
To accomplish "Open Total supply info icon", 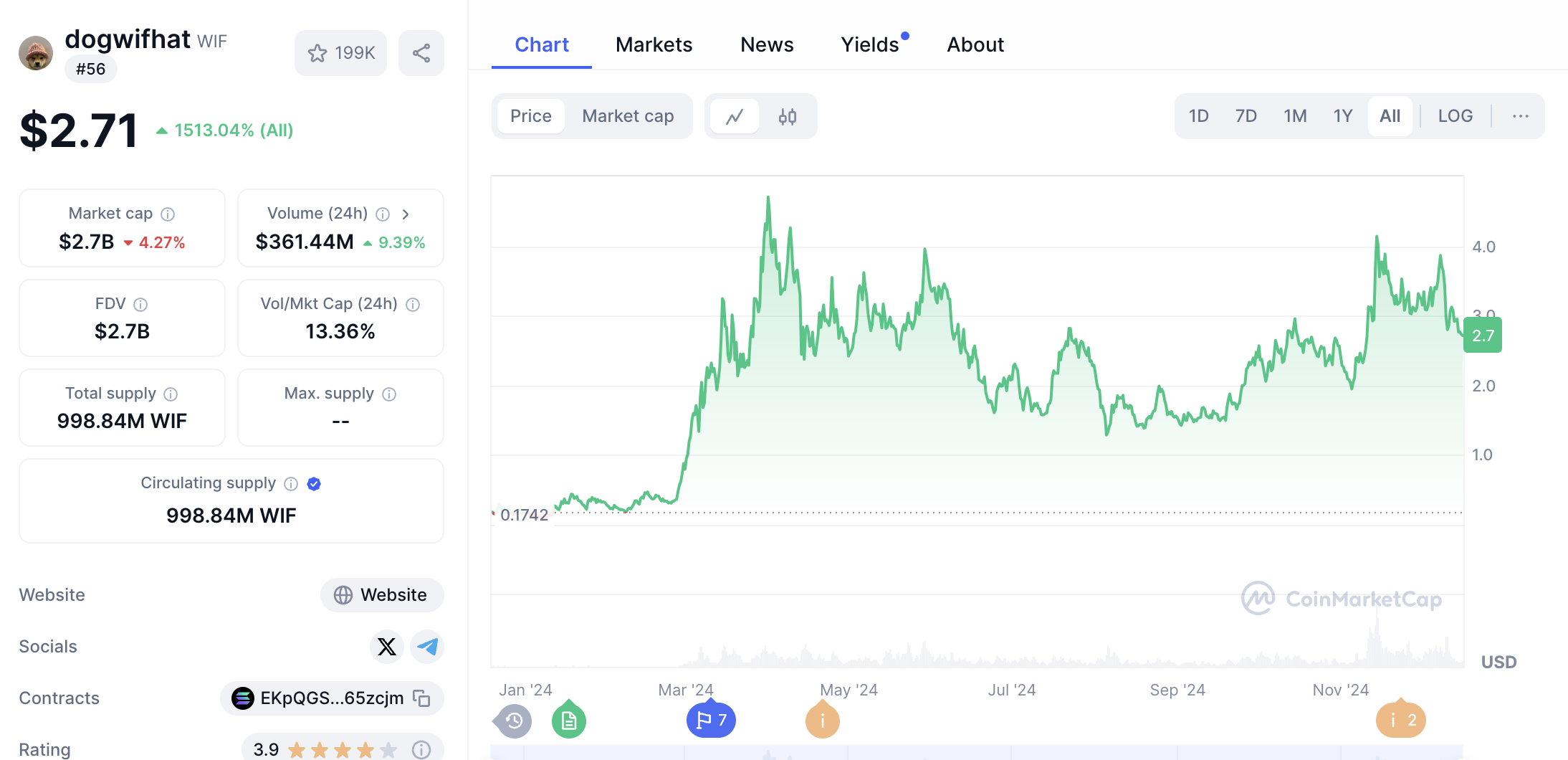I will [x=171, y=394].
